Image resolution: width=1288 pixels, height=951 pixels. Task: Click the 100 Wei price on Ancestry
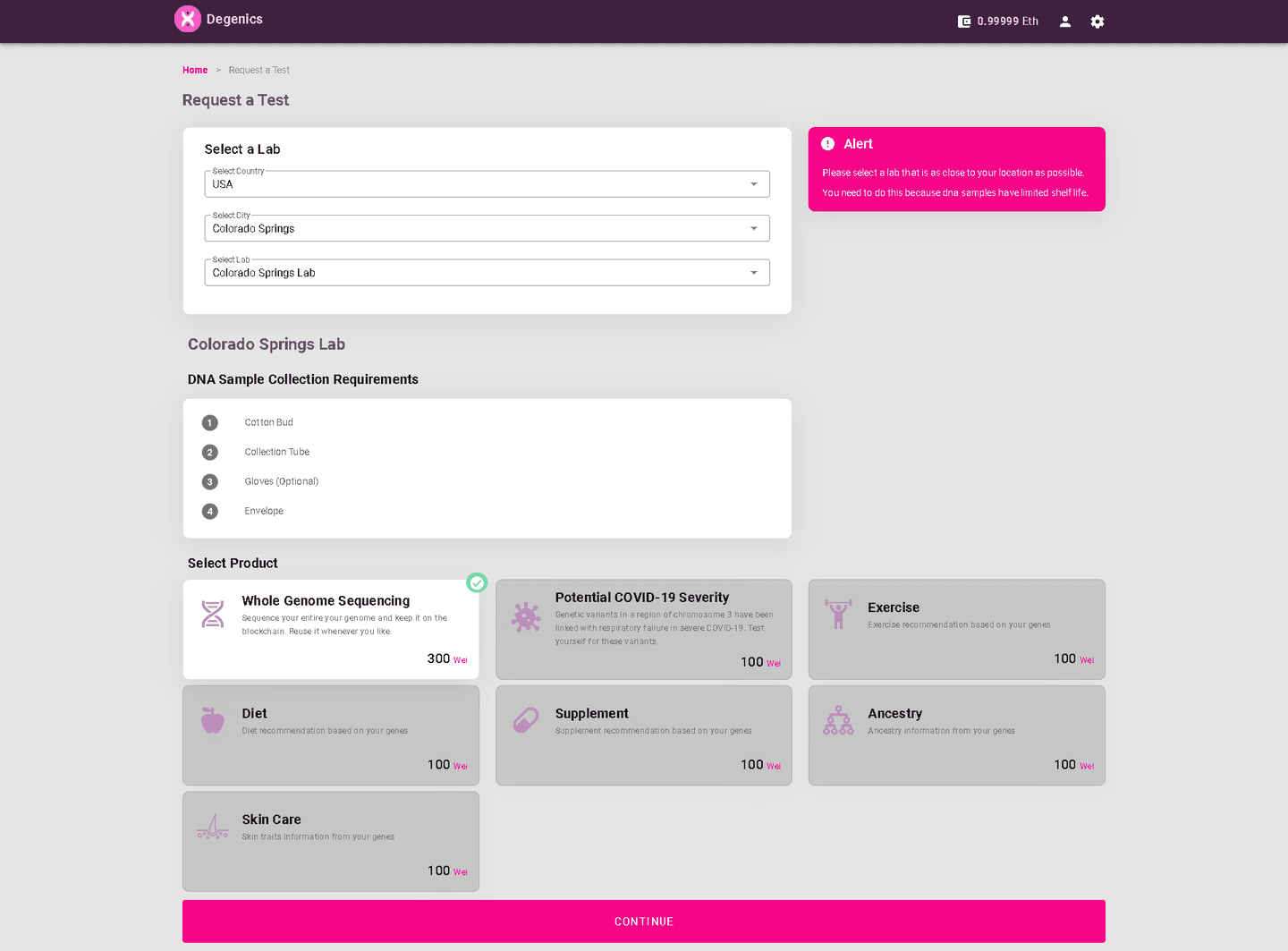point(1073,765)
